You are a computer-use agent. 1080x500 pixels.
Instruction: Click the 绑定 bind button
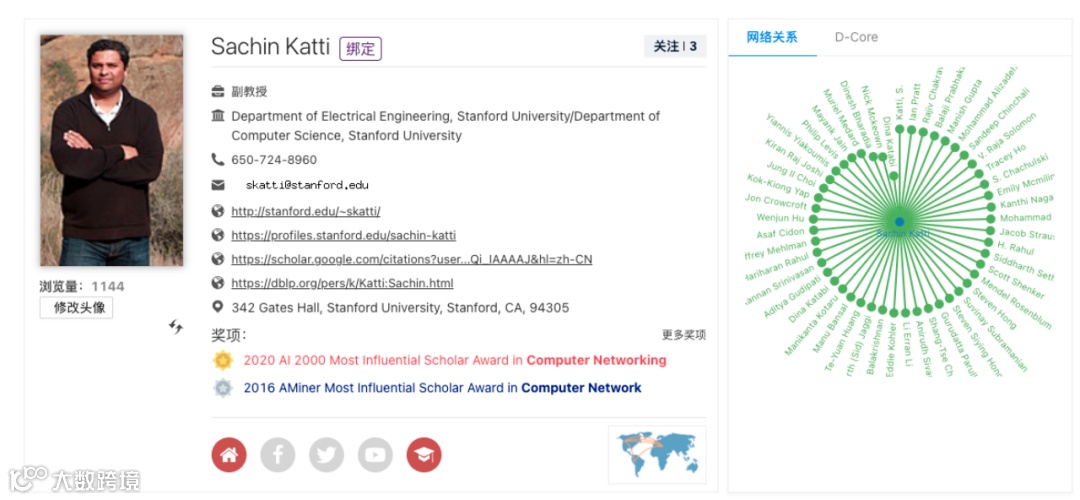(x=361, y=48)
